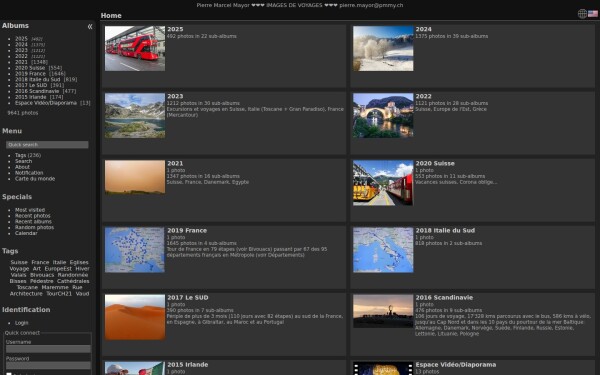
Task: Open Espace Vidéo/Diaporama in Albums list
Action: (x=46, y=103)
